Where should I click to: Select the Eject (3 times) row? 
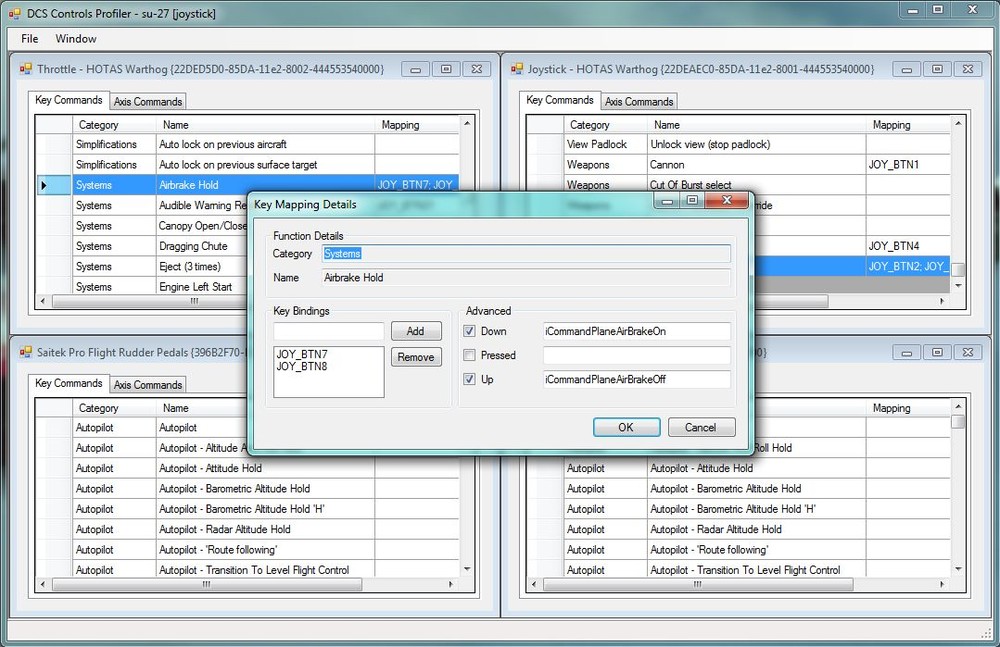143,267
